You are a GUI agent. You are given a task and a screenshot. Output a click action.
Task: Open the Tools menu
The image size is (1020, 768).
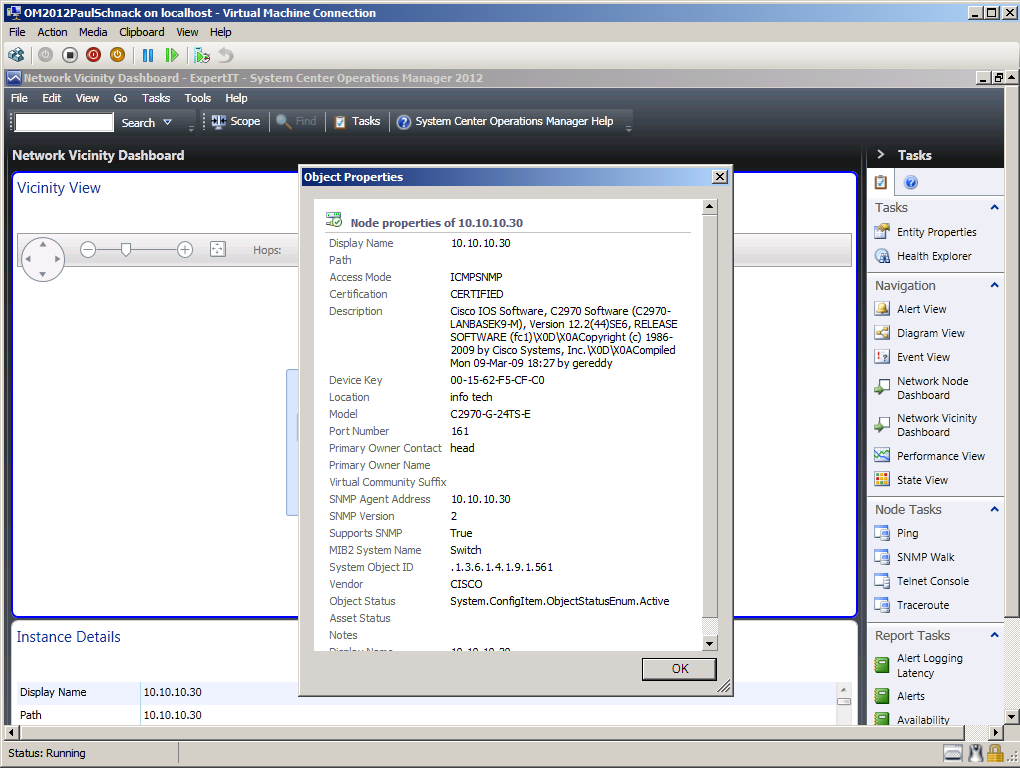(197, 98)
